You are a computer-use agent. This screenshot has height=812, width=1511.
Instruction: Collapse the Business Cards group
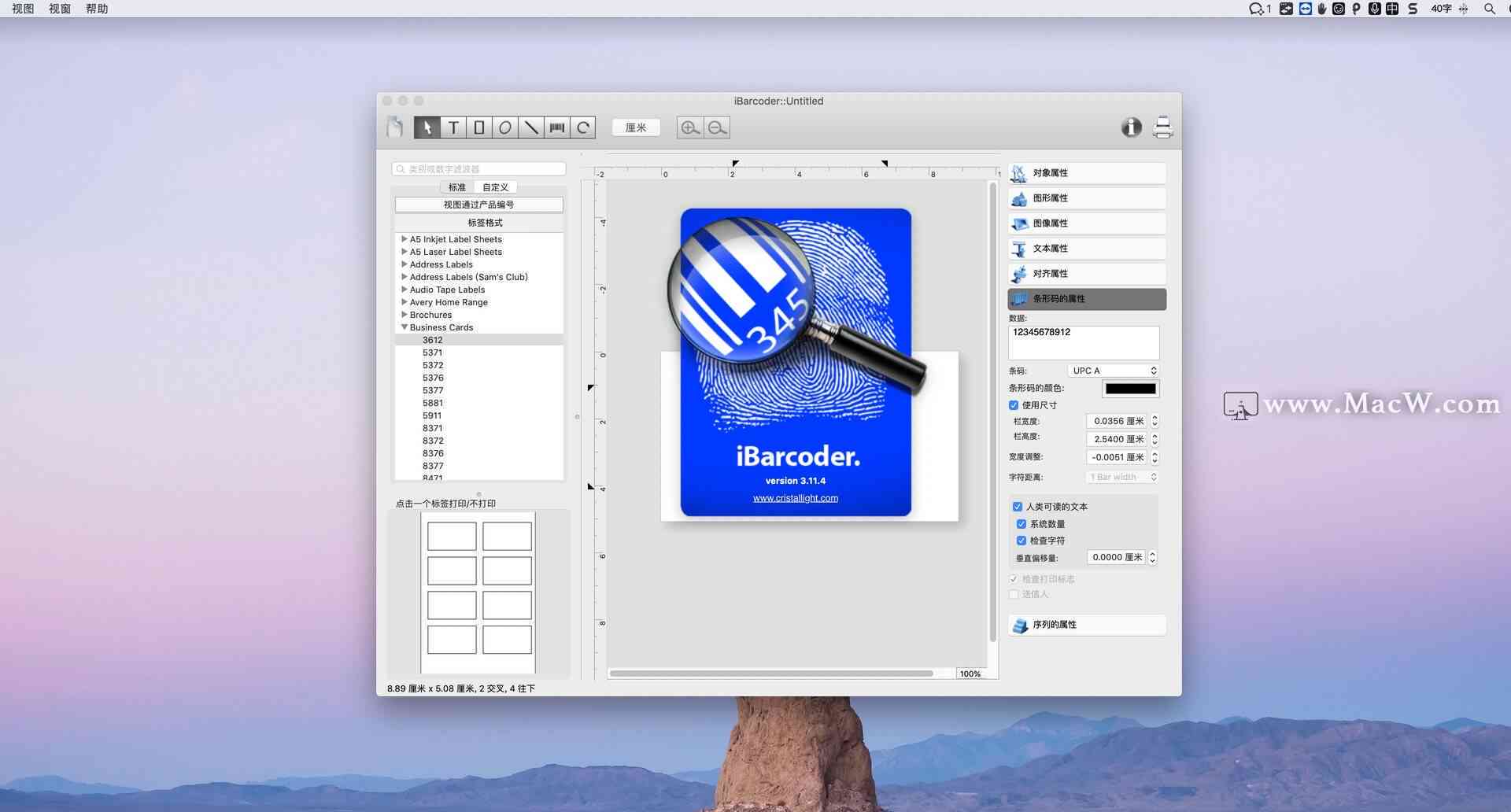[x=405, y=327]
